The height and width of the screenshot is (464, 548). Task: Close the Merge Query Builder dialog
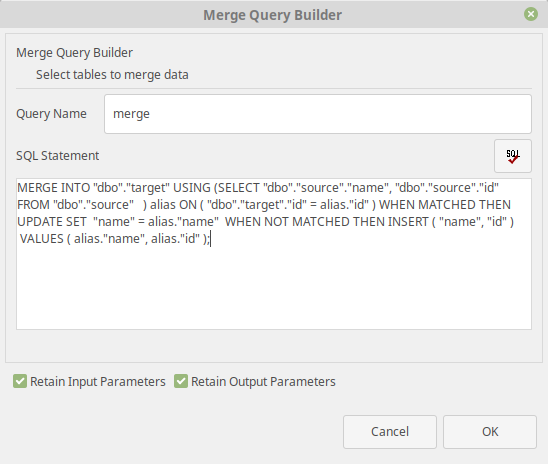(531, 14)
